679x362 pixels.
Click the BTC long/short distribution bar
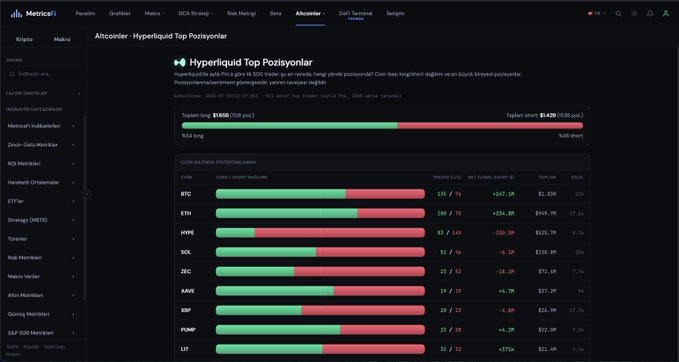[x=320, y=194]
